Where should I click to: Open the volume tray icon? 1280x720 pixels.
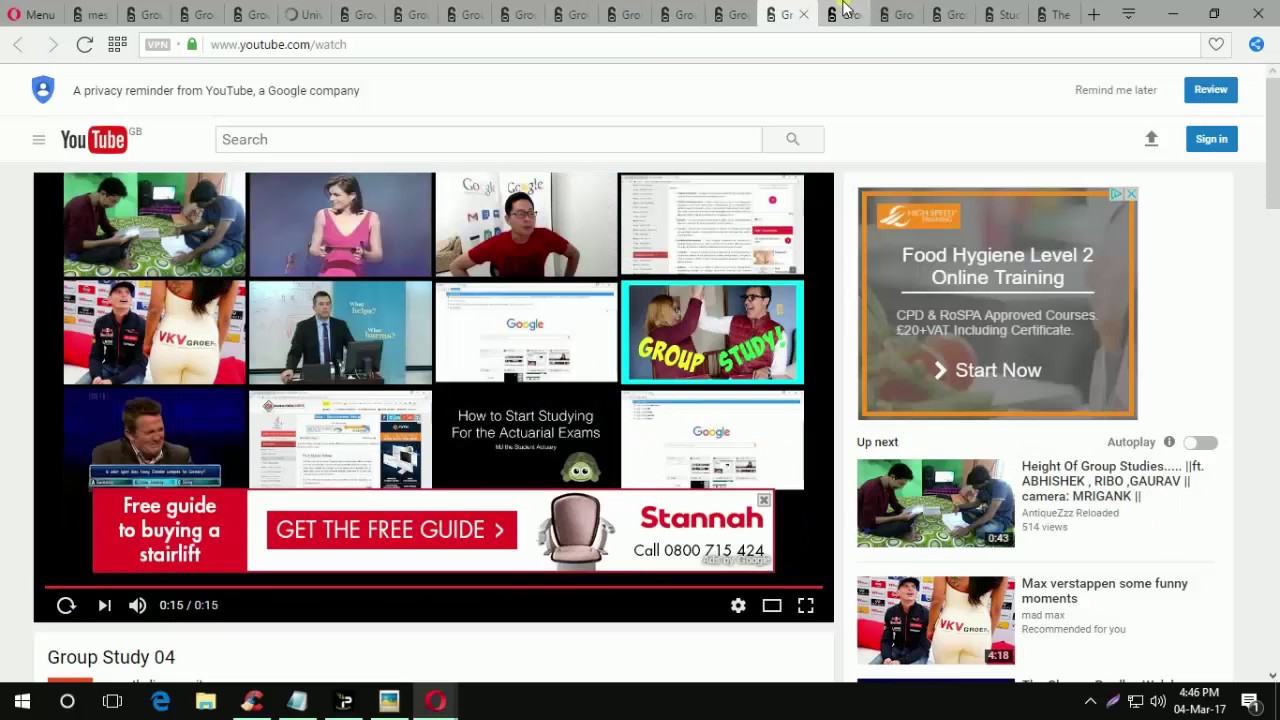[x=1158, y=701]
